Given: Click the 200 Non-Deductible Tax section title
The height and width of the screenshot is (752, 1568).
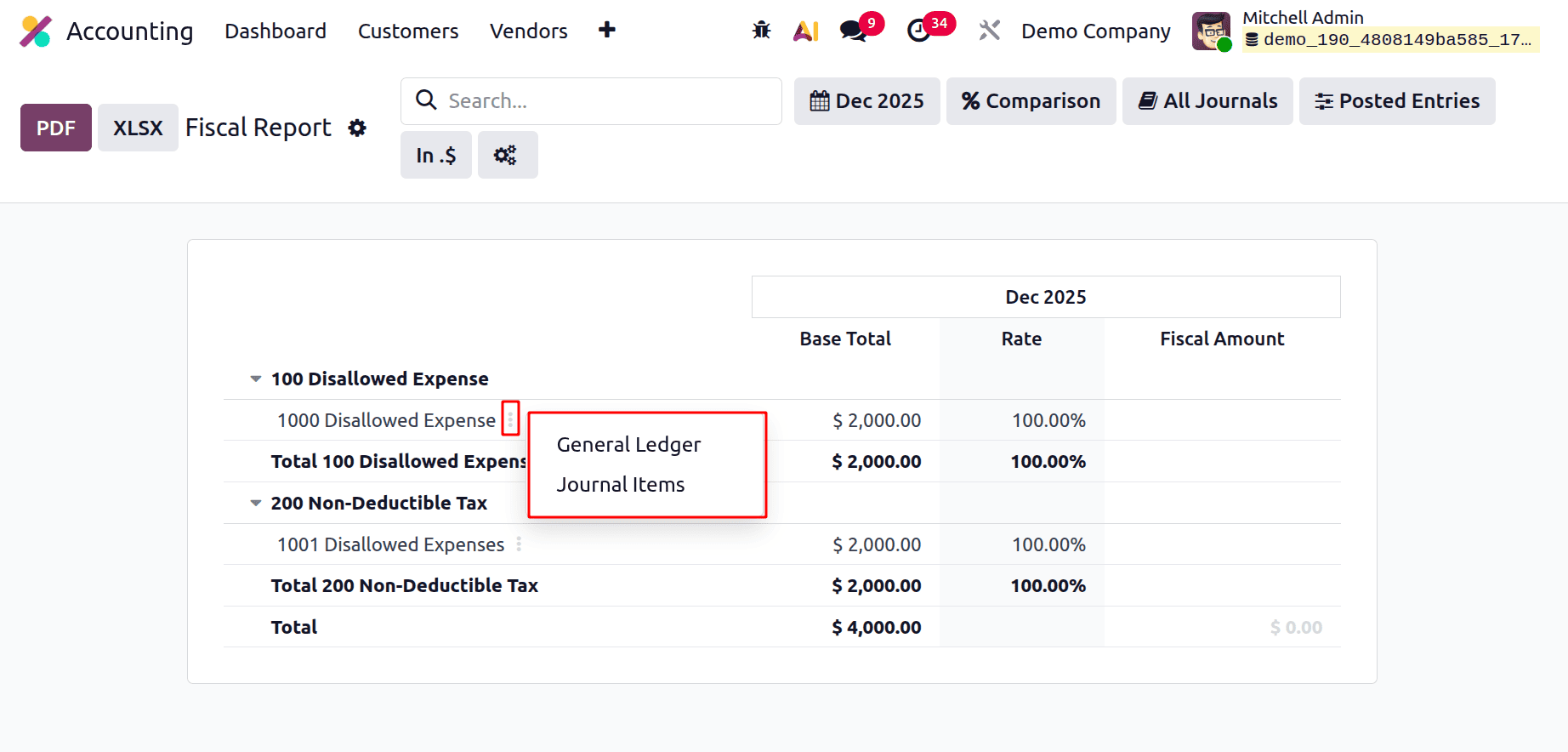Looking at the screenshot, I should 378,503.
